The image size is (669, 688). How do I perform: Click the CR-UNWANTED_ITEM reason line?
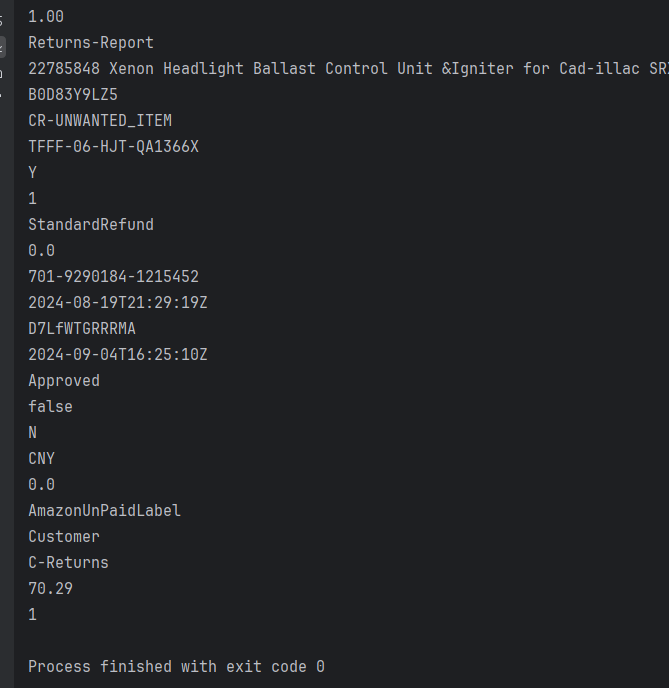click(x=100, y=121)
